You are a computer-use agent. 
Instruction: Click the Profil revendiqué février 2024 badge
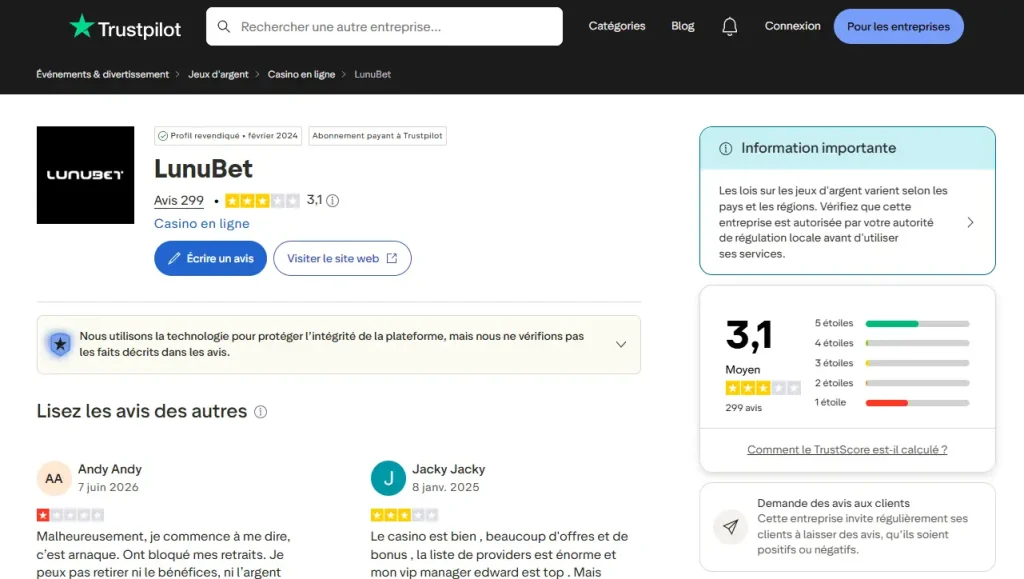pos(228,136)
